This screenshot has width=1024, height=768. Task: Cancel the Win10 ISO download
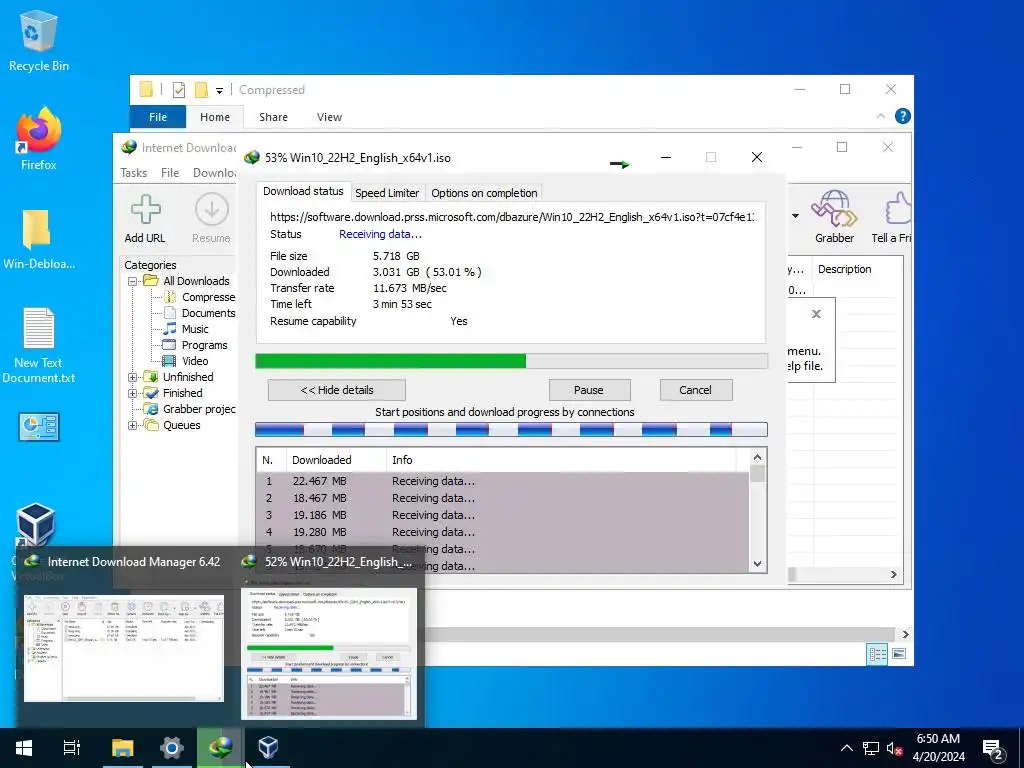tap(696, 390)
